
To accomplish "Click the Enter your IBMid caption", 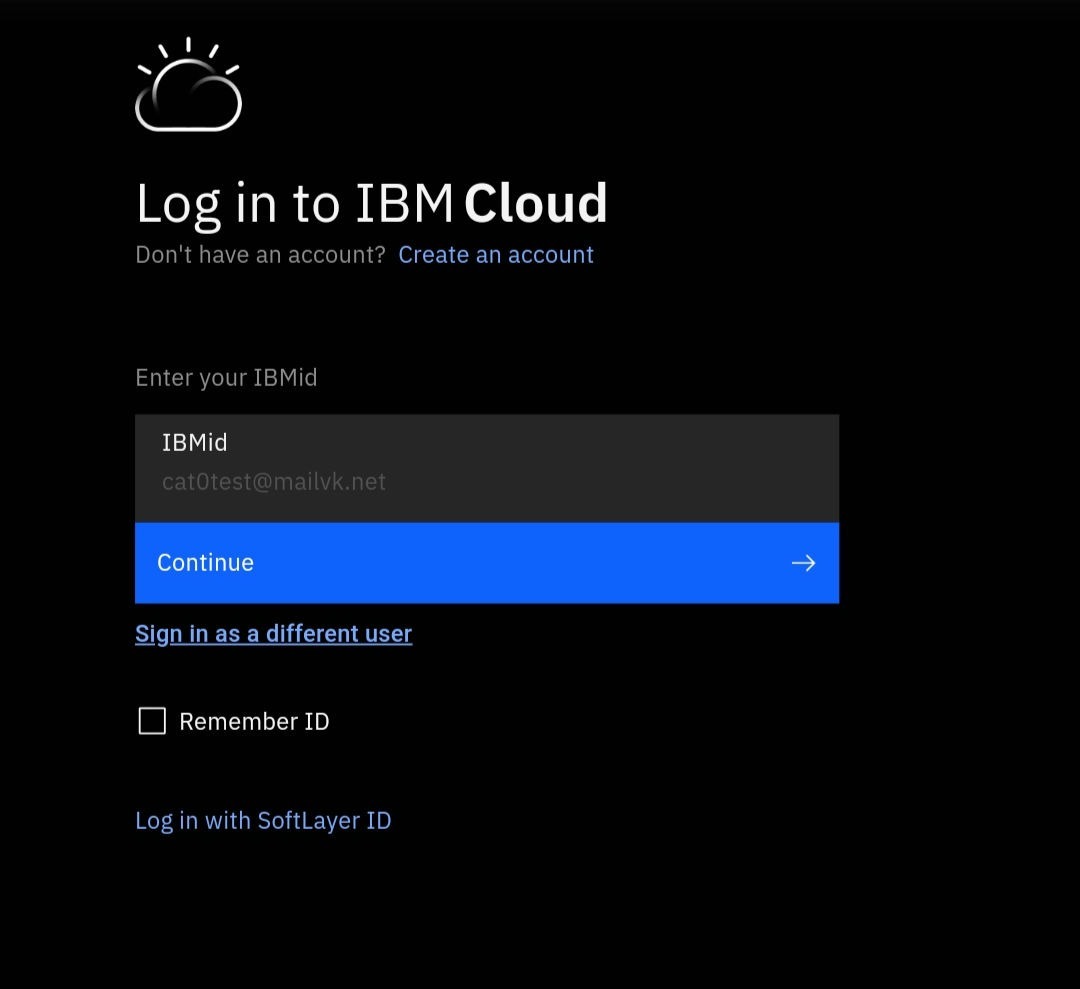I will pos(226,378).
